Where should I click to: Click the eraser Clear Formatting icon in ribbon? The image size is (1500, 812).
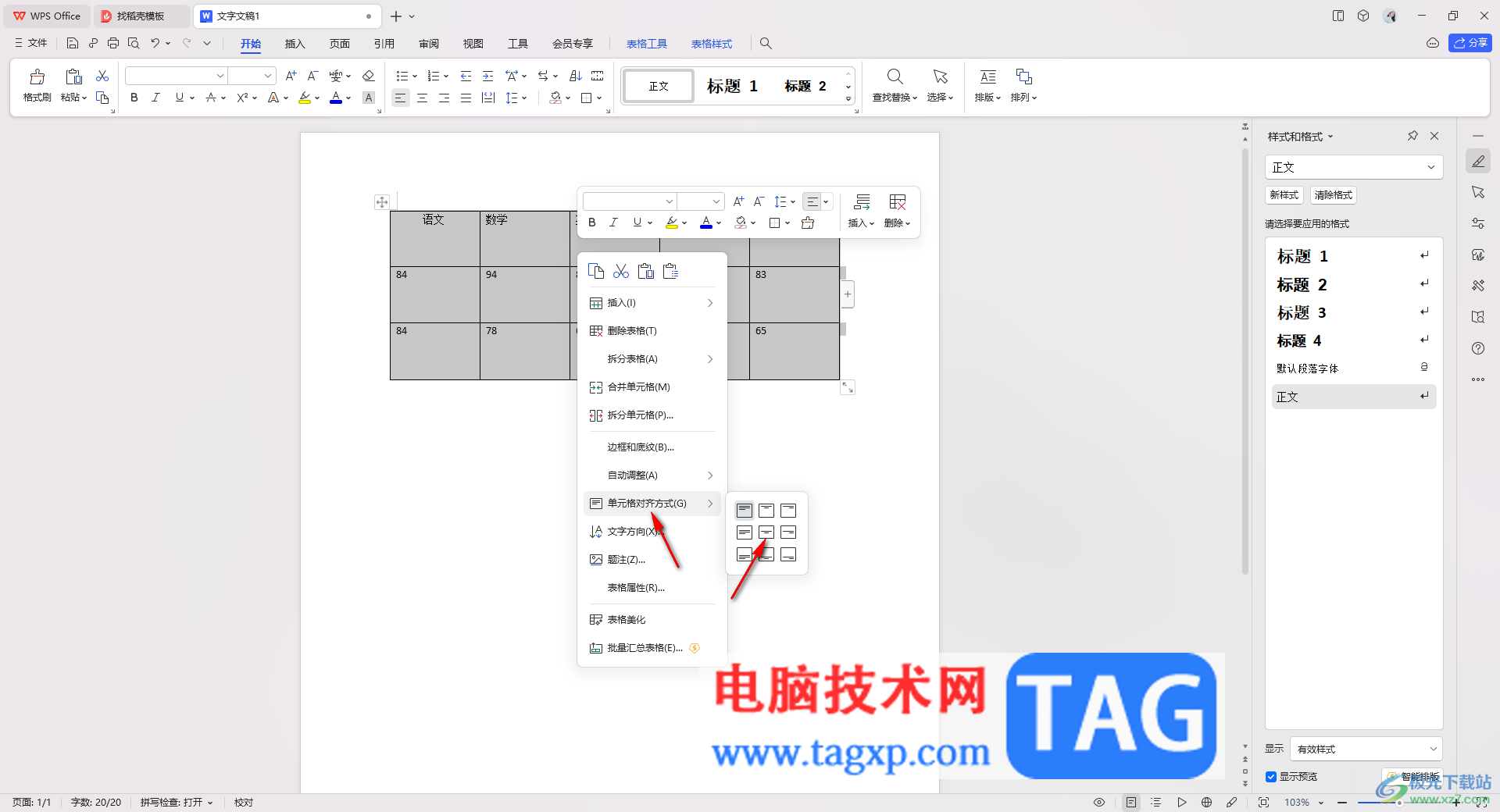pos(369,76)
